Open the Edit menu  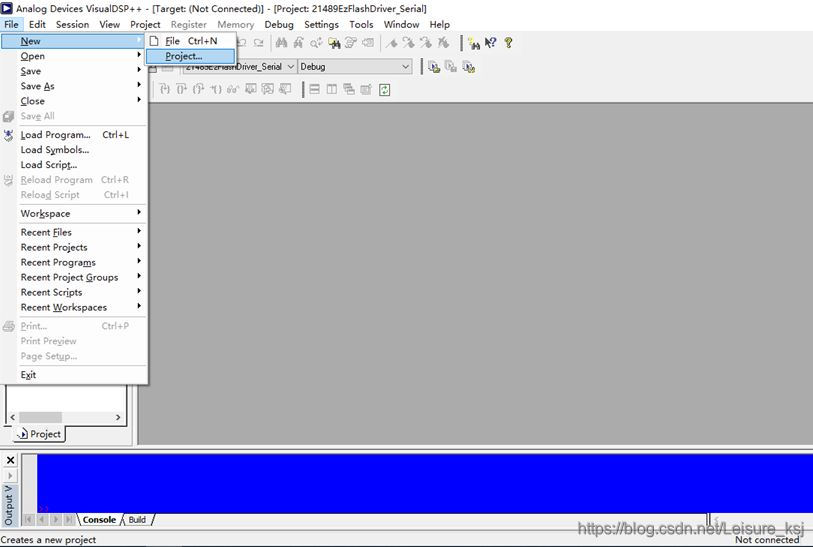click(37, 24)
